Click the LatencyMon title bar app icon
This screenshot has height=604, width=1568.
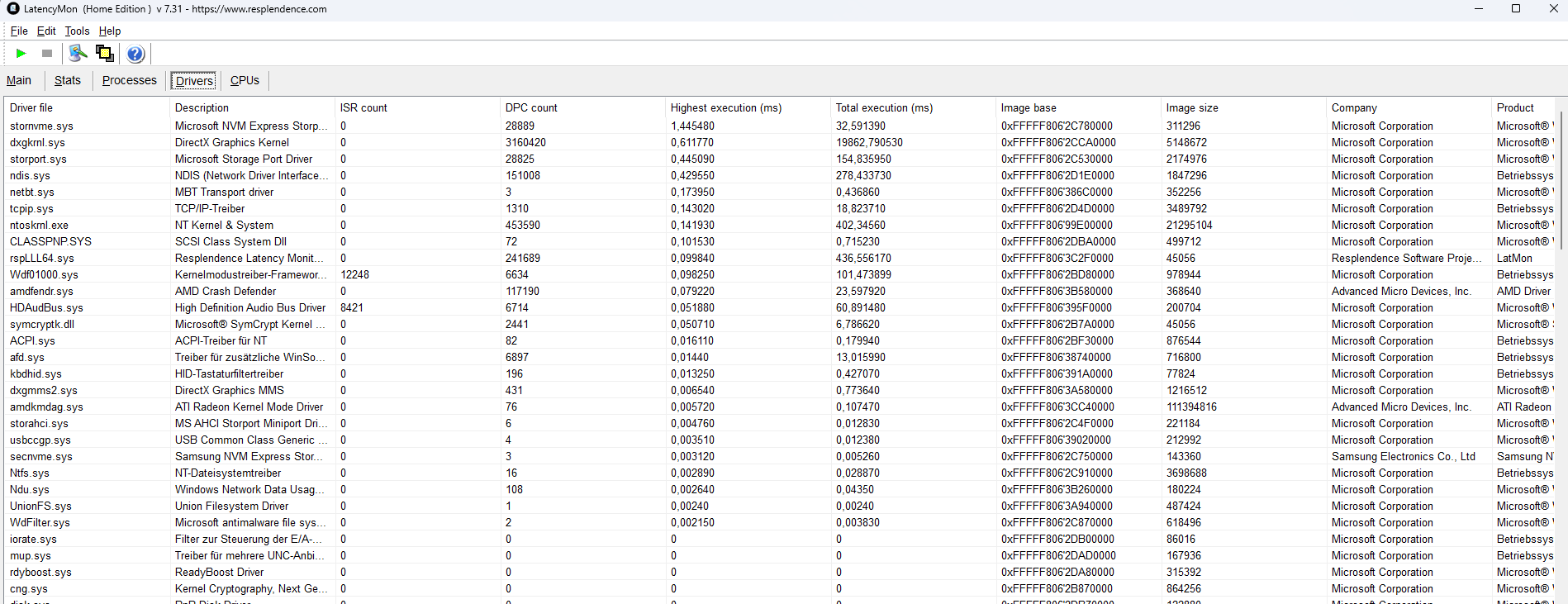pos(12,8)
